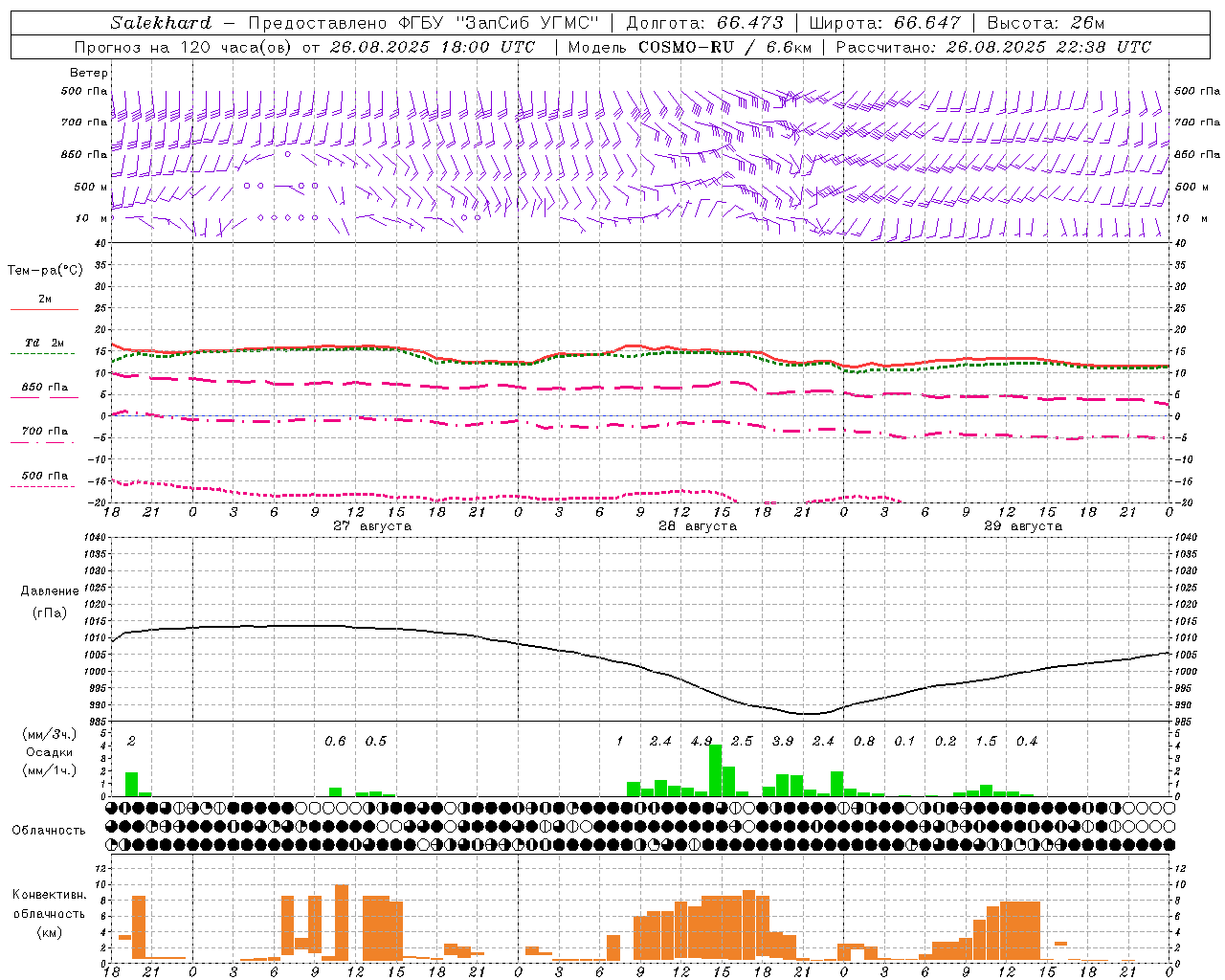Image resolution: width=1225 pixels, height=980 pixels.
Task: Click the Давление section label
Action: click(x=50, y=590)
